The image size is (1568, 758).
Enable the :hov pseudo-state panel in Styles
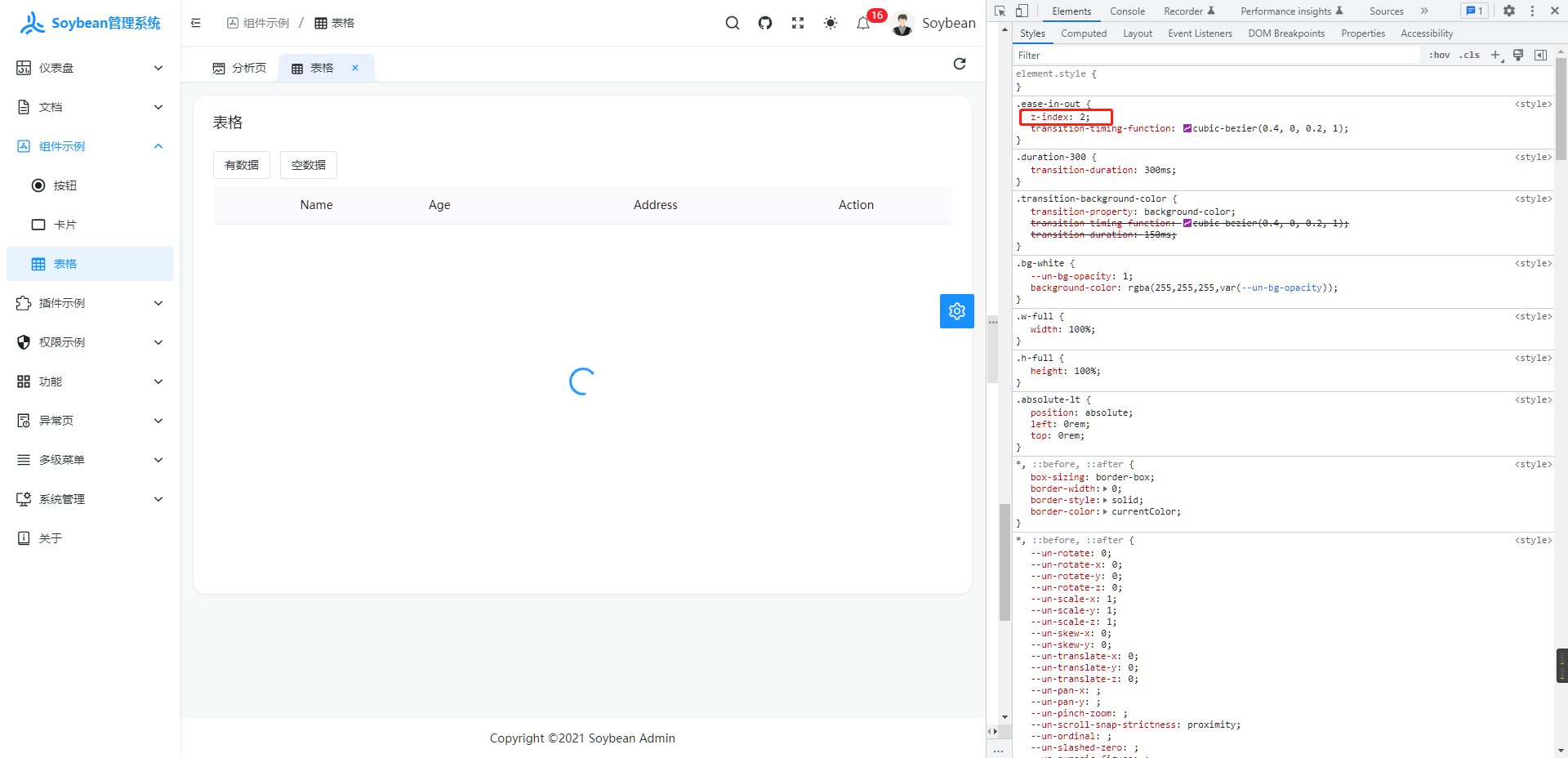[x=1440, y=55]
